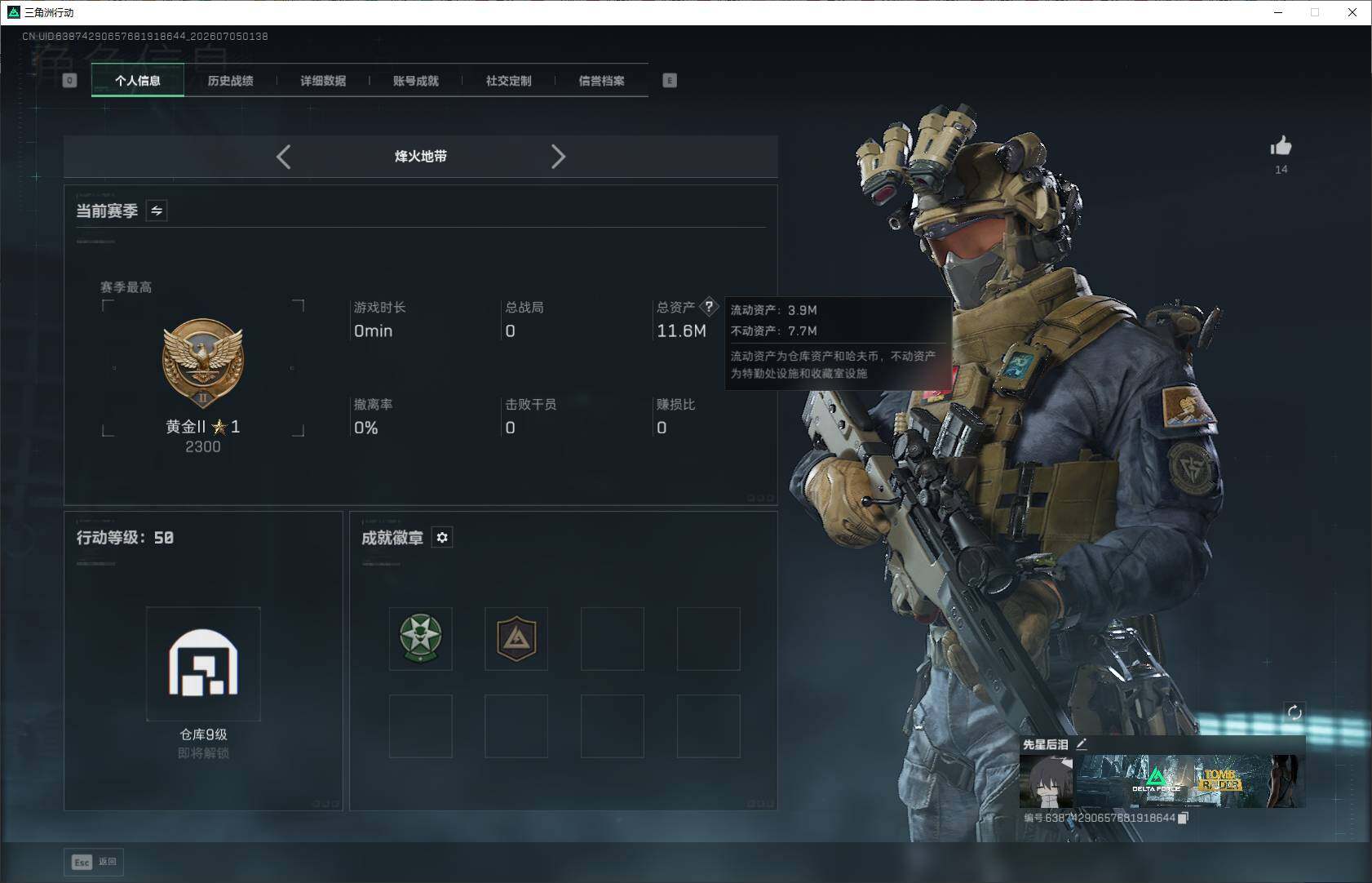
Task: Switch to the 个人信息 tab
Action: pyautogui.click(x=138, y=80)
